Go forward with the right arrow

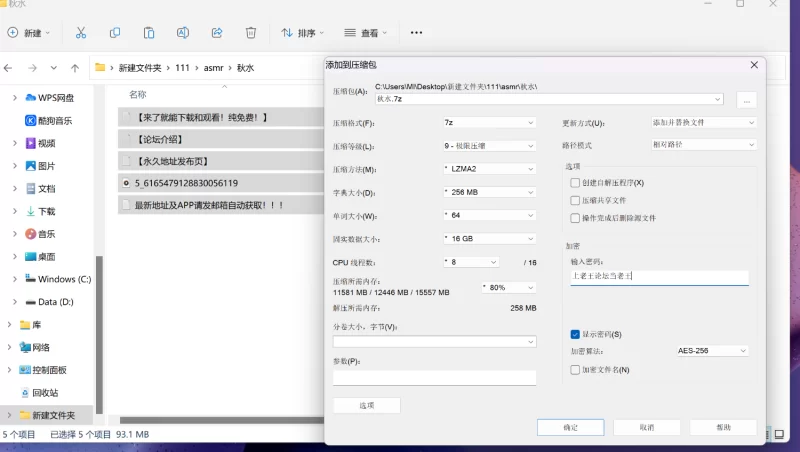32,68
